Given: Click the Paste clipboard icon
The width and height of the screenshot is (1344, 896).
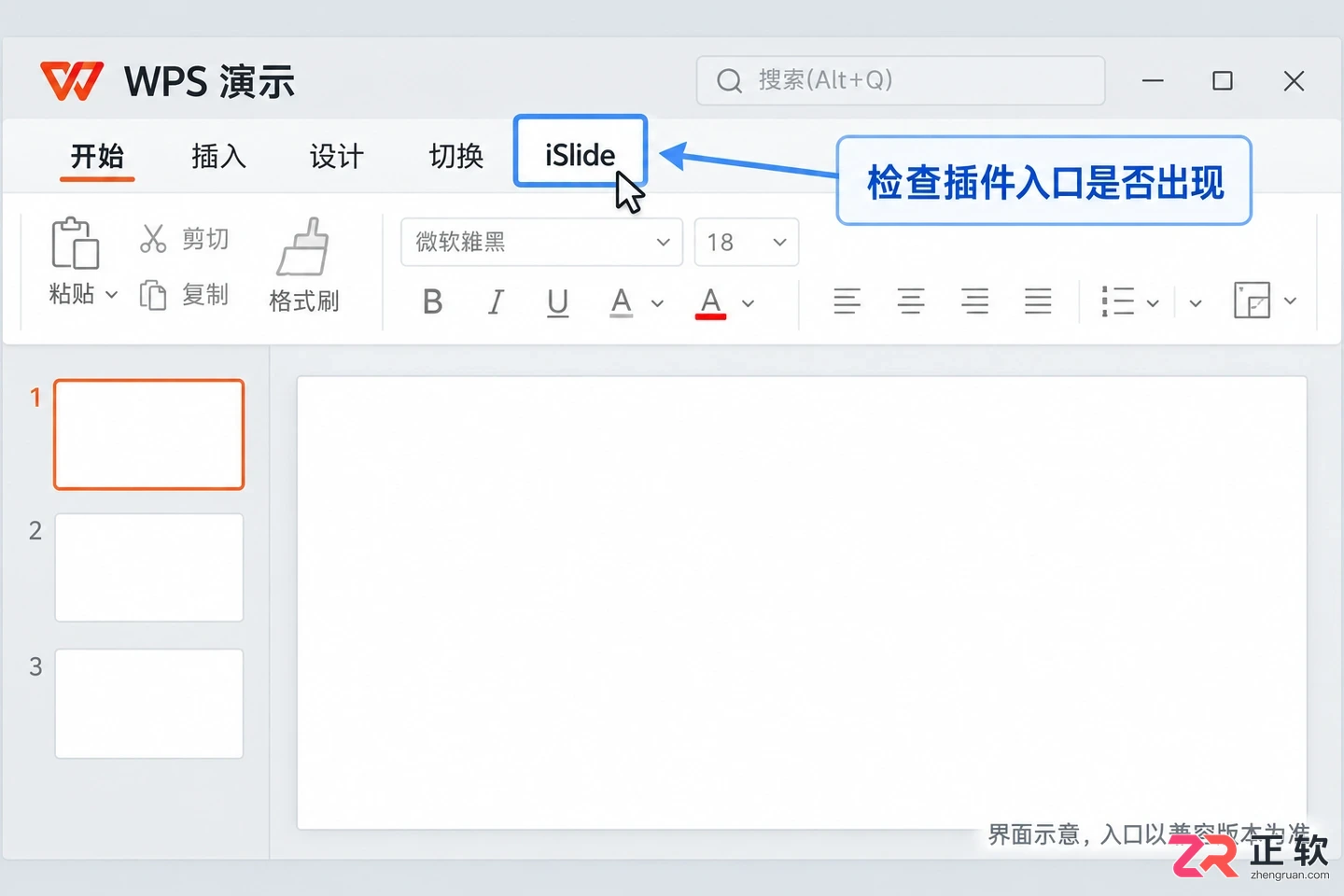Looking at the screenshot, I should (x=75, y=244).
